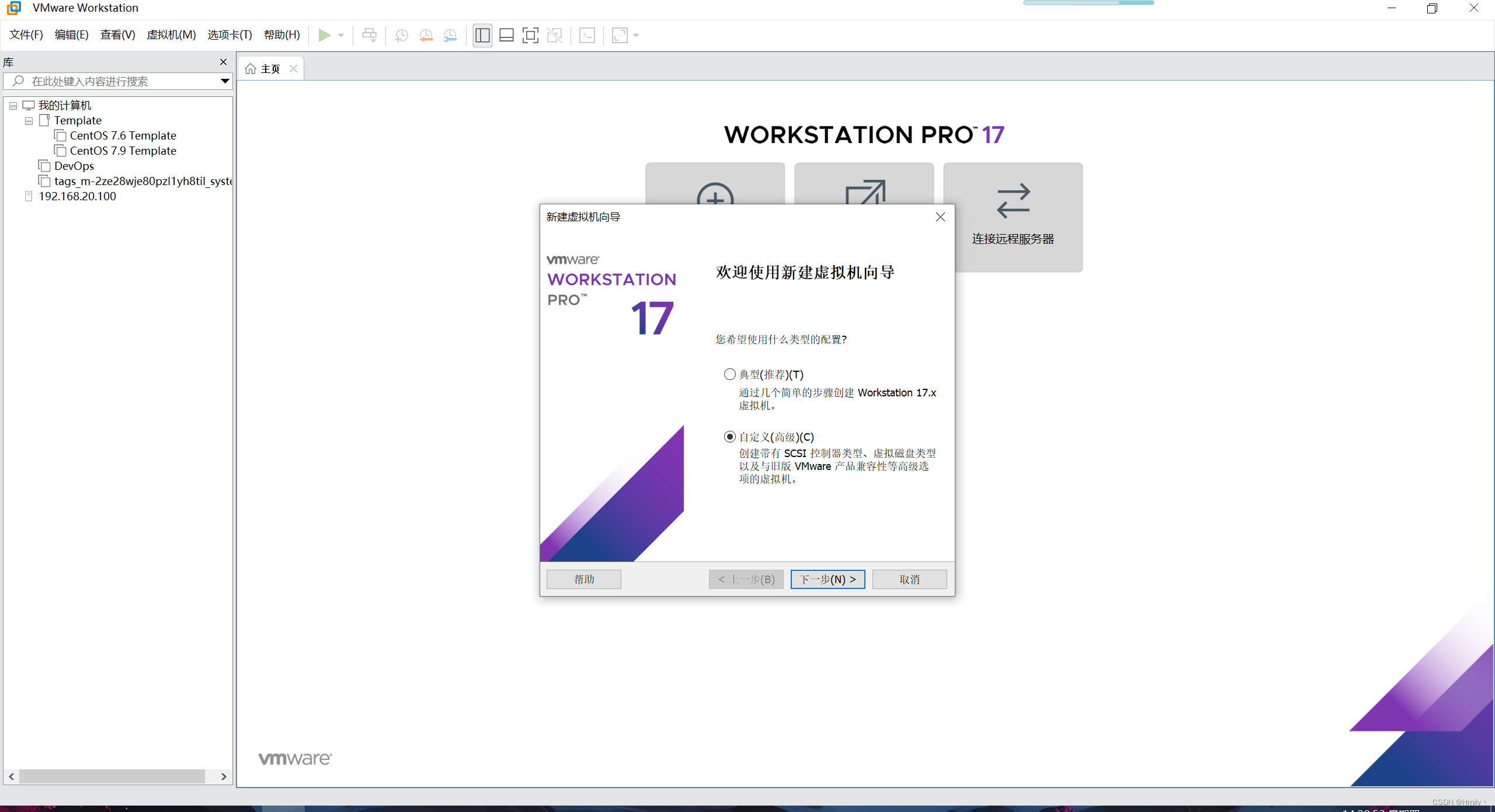Collapse the Template folder node
This screenshot has width=1495, height=812.
pyautogui.click(x=29, y=121)
